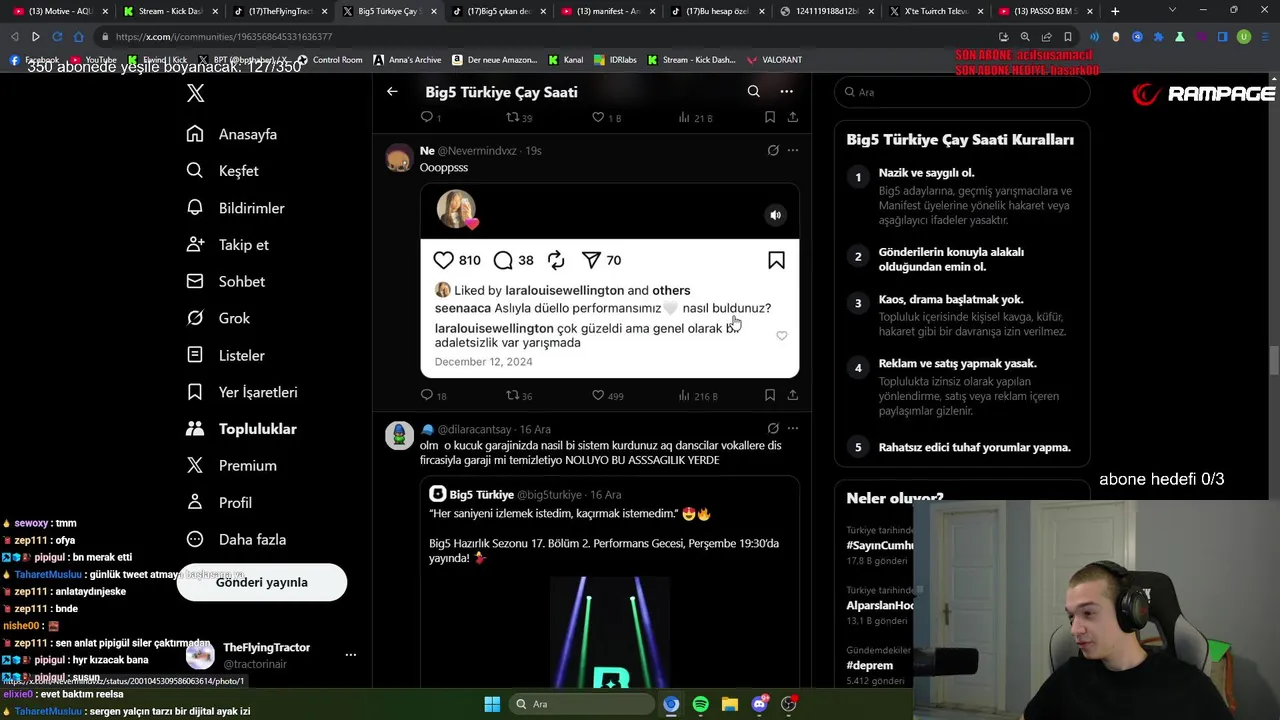Screen dimensions: 1280x720
Task: Open @dilaracantsay profile handle
Action: click(x=474, y=429)
